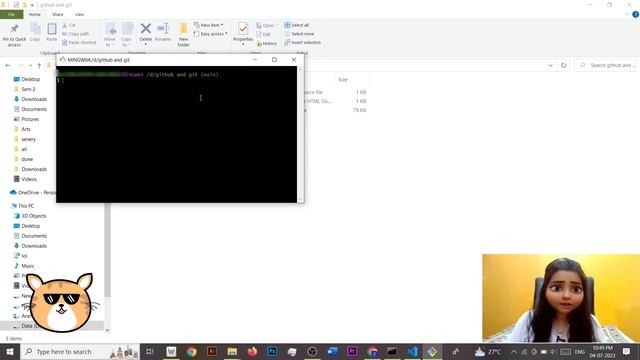
Task: Open Photoshop from the taskbar
Action: point(272,351)
